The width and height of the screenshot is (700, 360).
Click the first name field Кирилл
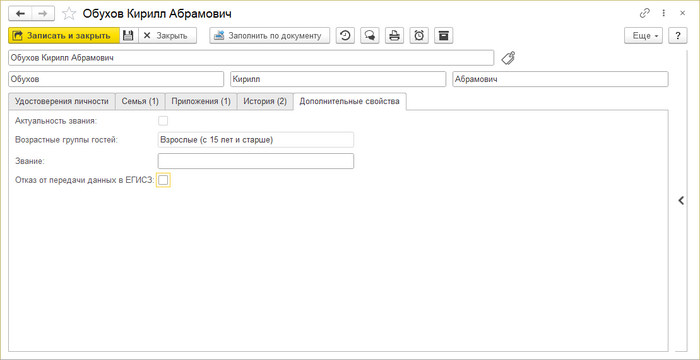338,80
